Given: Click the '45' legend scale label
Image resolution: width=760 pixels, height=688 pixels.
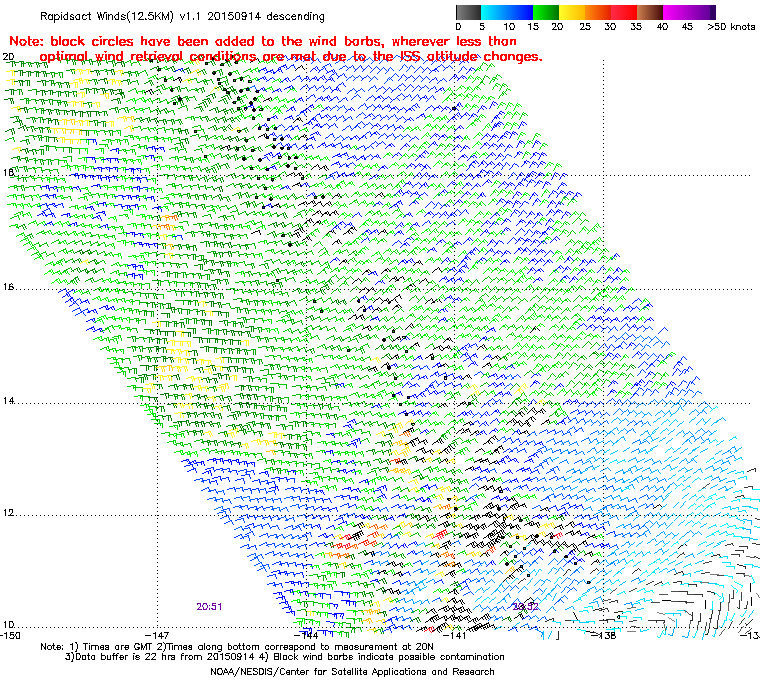Looking at the screenshot, I should [687, 27].
